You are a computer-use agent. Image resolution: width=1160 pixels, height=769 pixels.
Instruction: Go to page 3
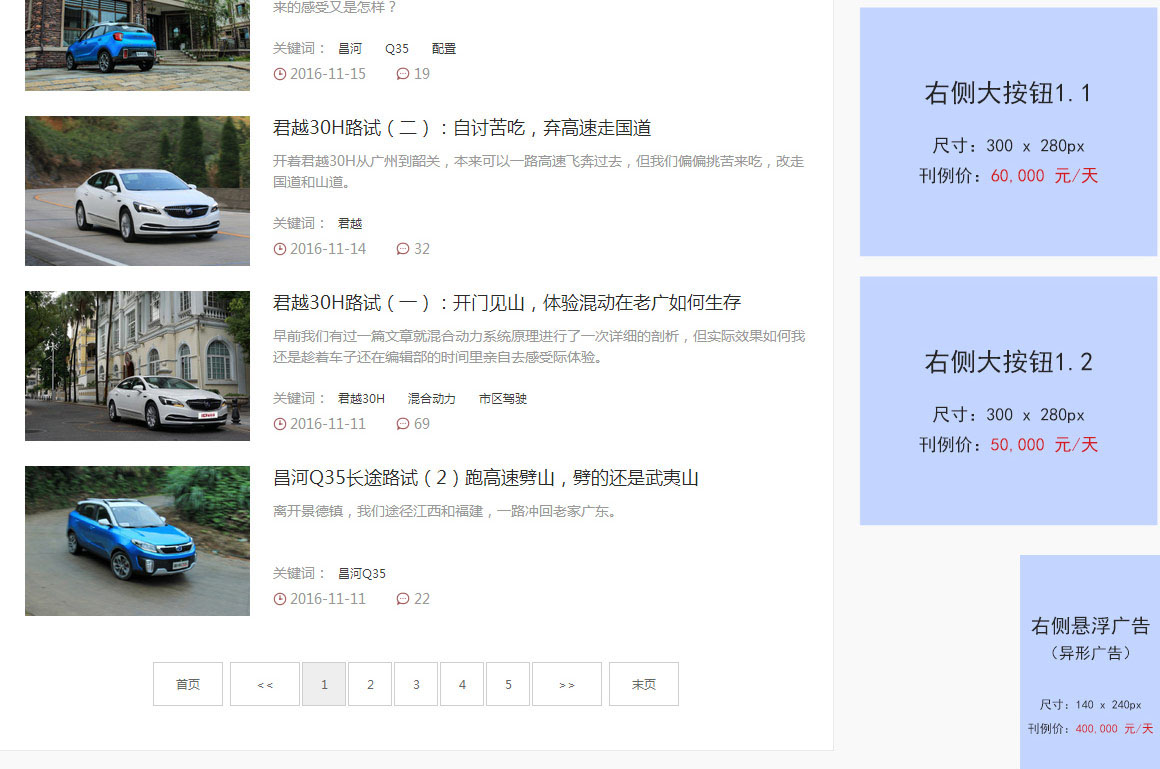pyautogui.click(x=416, y=685)
